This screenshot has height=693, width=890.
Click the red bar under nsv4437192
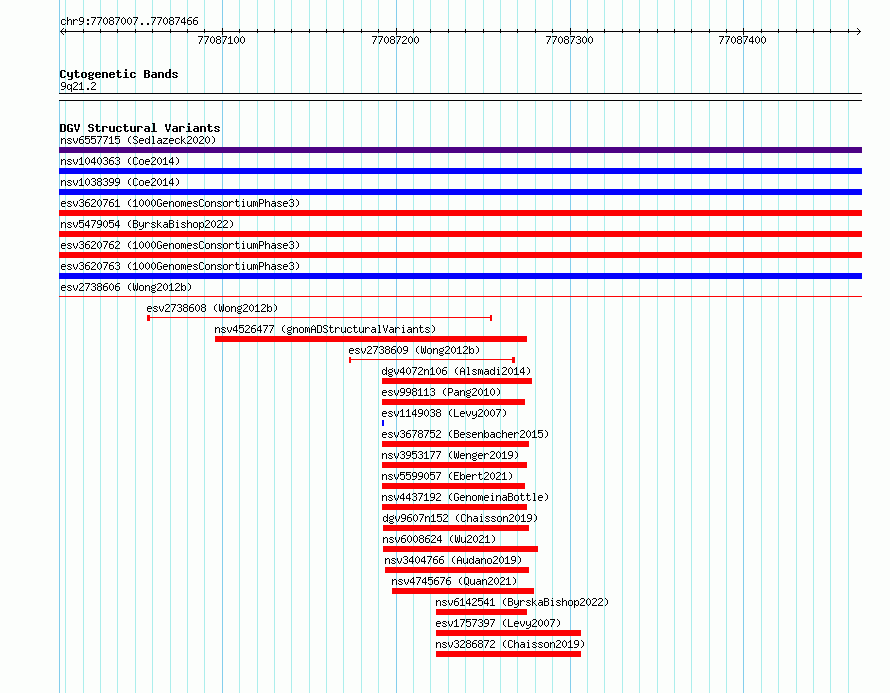pos(455,507)
